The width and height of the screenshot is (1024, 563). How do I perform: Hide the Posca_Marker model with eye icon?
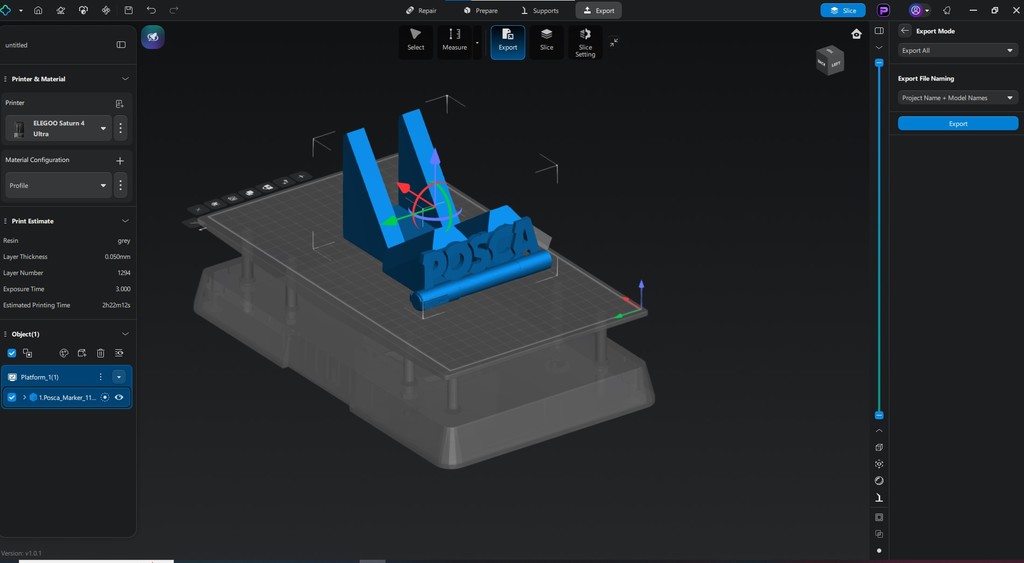tap(119, 397)
